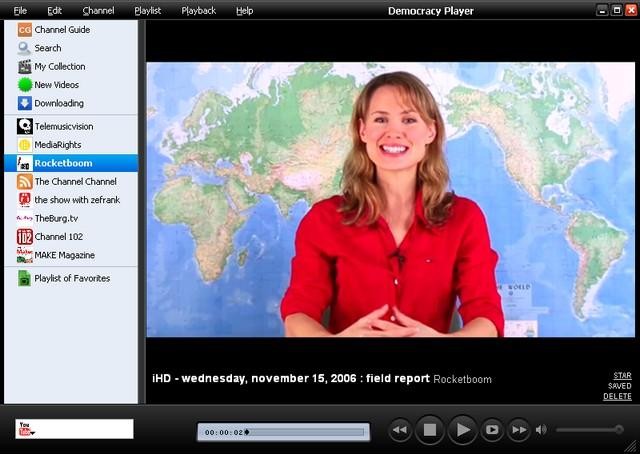
Task: Mute audio using the speaker icon
Action: (x=541, y=430)
